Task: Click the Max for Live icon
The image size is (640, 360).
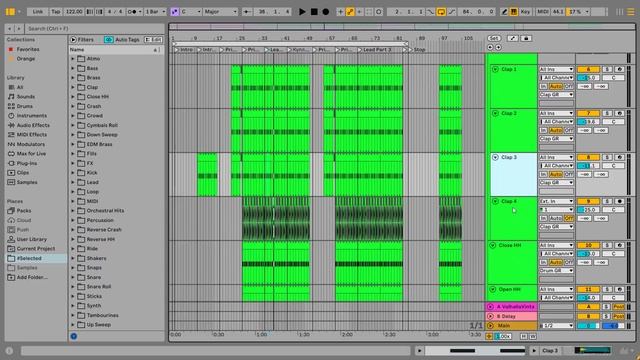Action: [x=11, y=153]
